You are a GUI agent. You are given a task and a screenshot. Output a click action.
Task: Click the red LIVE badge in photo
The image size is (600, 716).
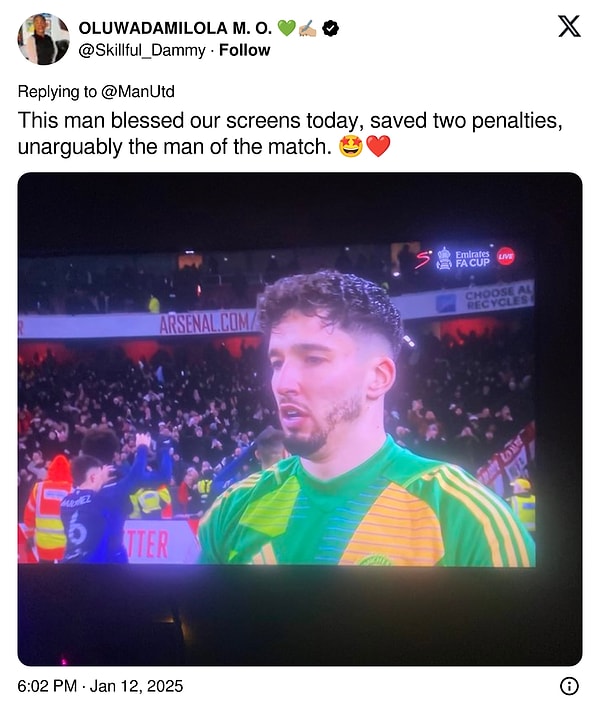[x=505, y=256]
